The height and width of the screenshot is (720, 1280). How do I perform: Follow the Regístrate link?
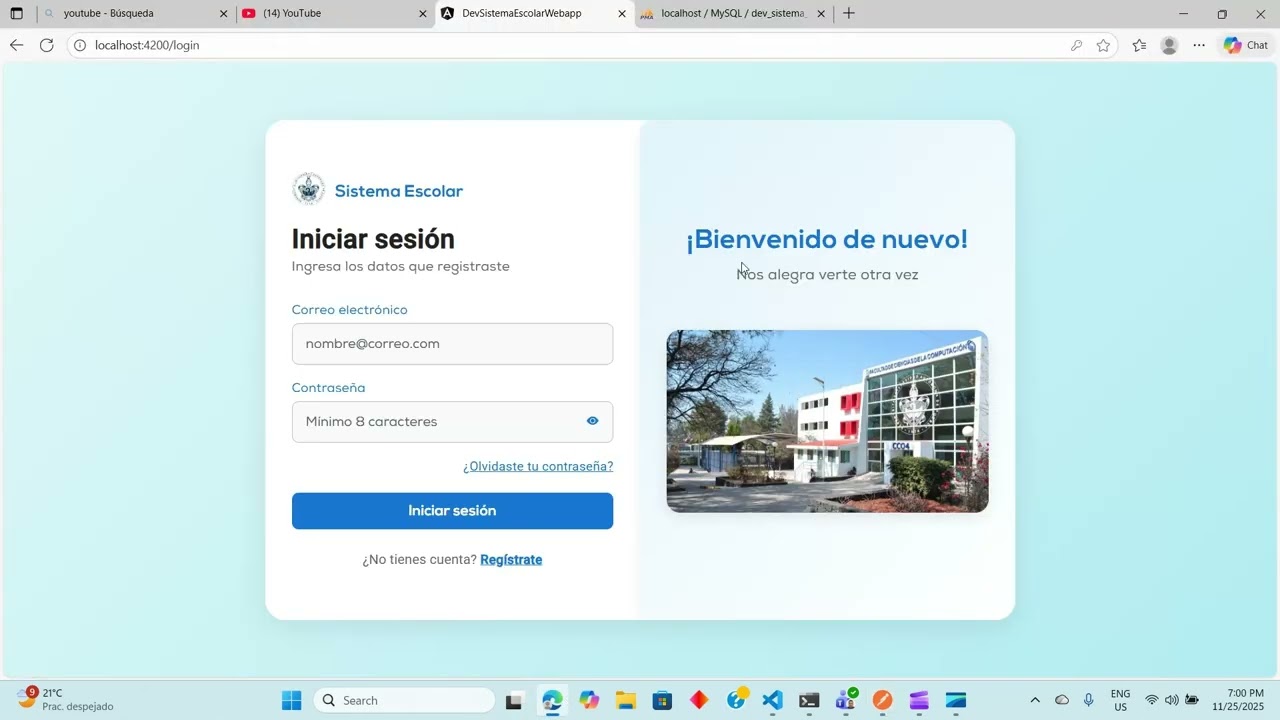pos(511,560)
